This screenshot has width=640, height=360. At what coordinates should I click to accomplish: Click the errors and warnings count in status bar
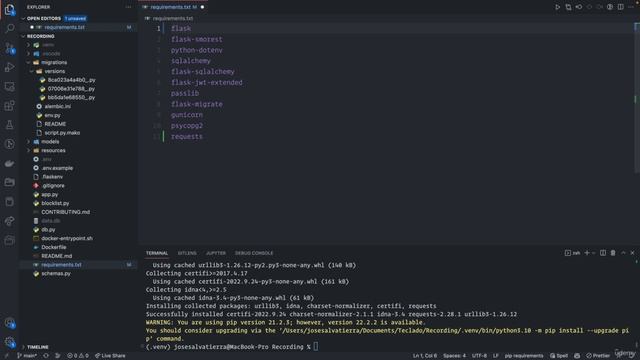pyautogui.click(x=78, y=356)
